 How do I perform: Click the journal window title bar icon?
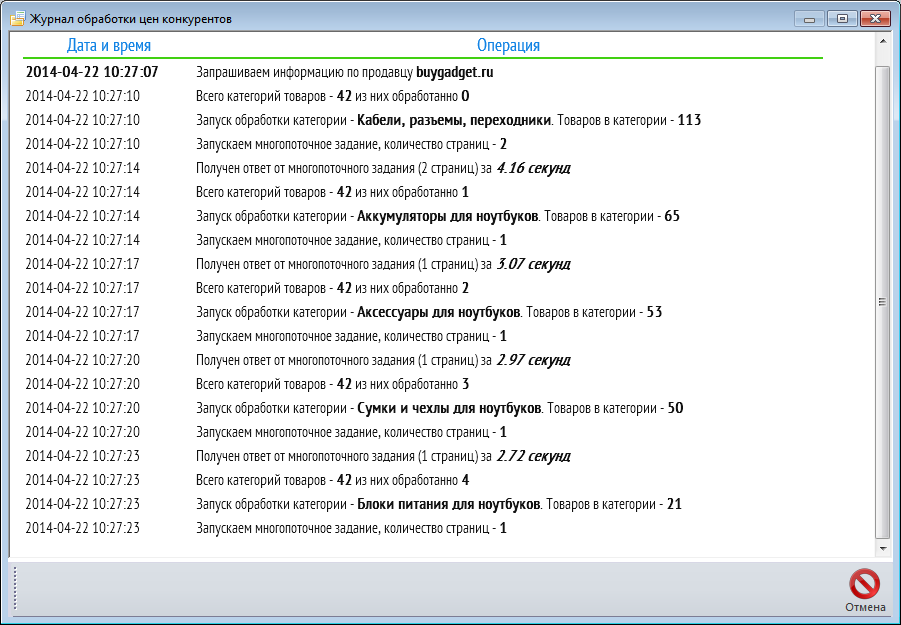click(x=17, y=18)
